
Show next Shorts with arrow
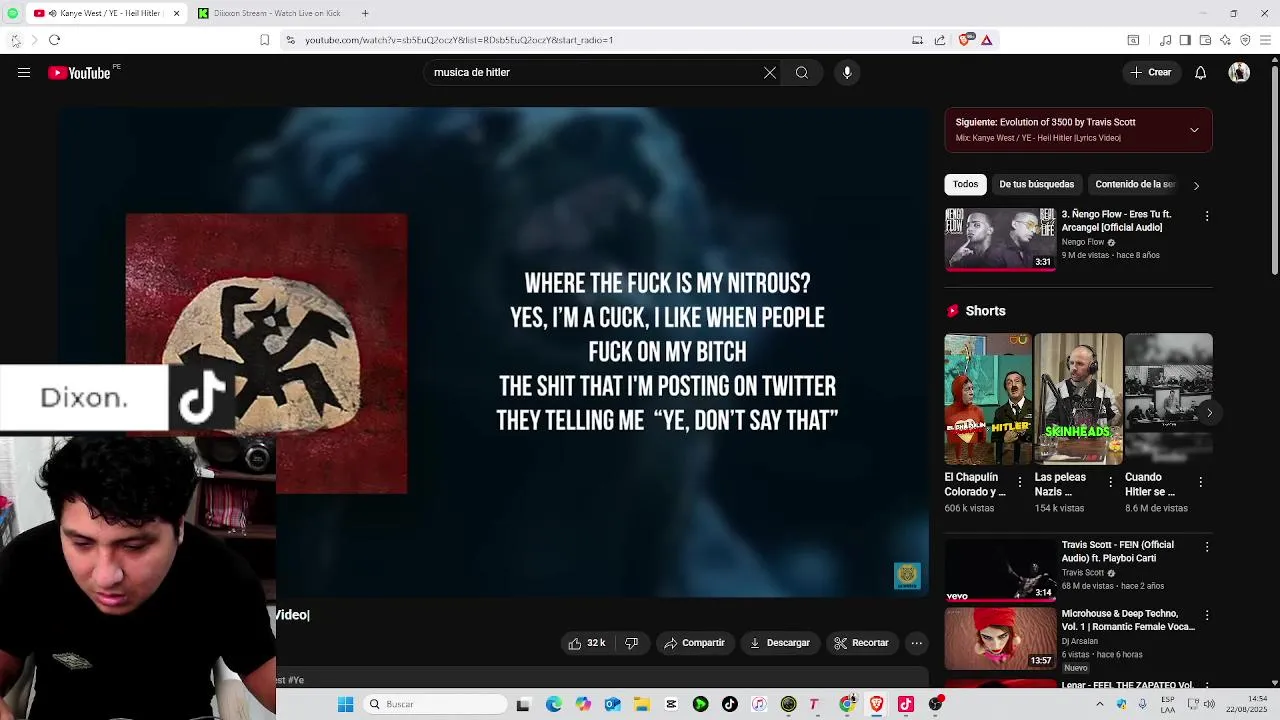pos(1209,412)
